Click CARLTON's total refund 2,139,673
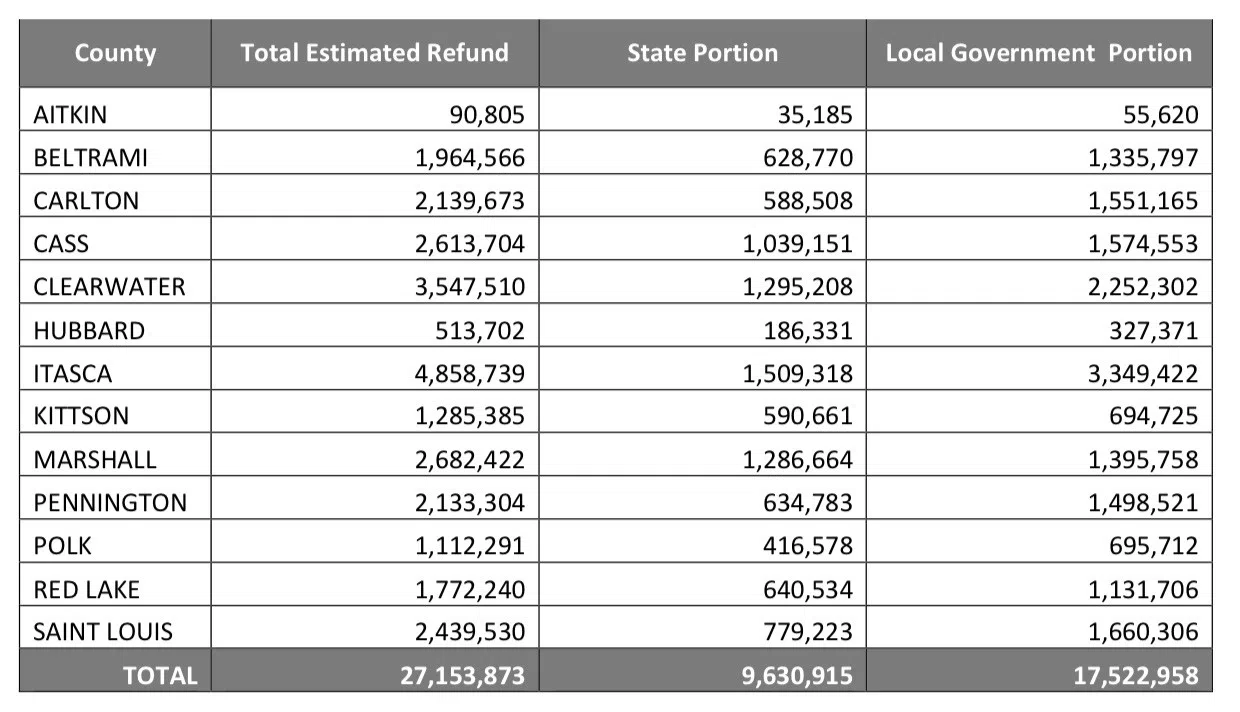This screenshot has width=1240, height=712. click(470, 201)
